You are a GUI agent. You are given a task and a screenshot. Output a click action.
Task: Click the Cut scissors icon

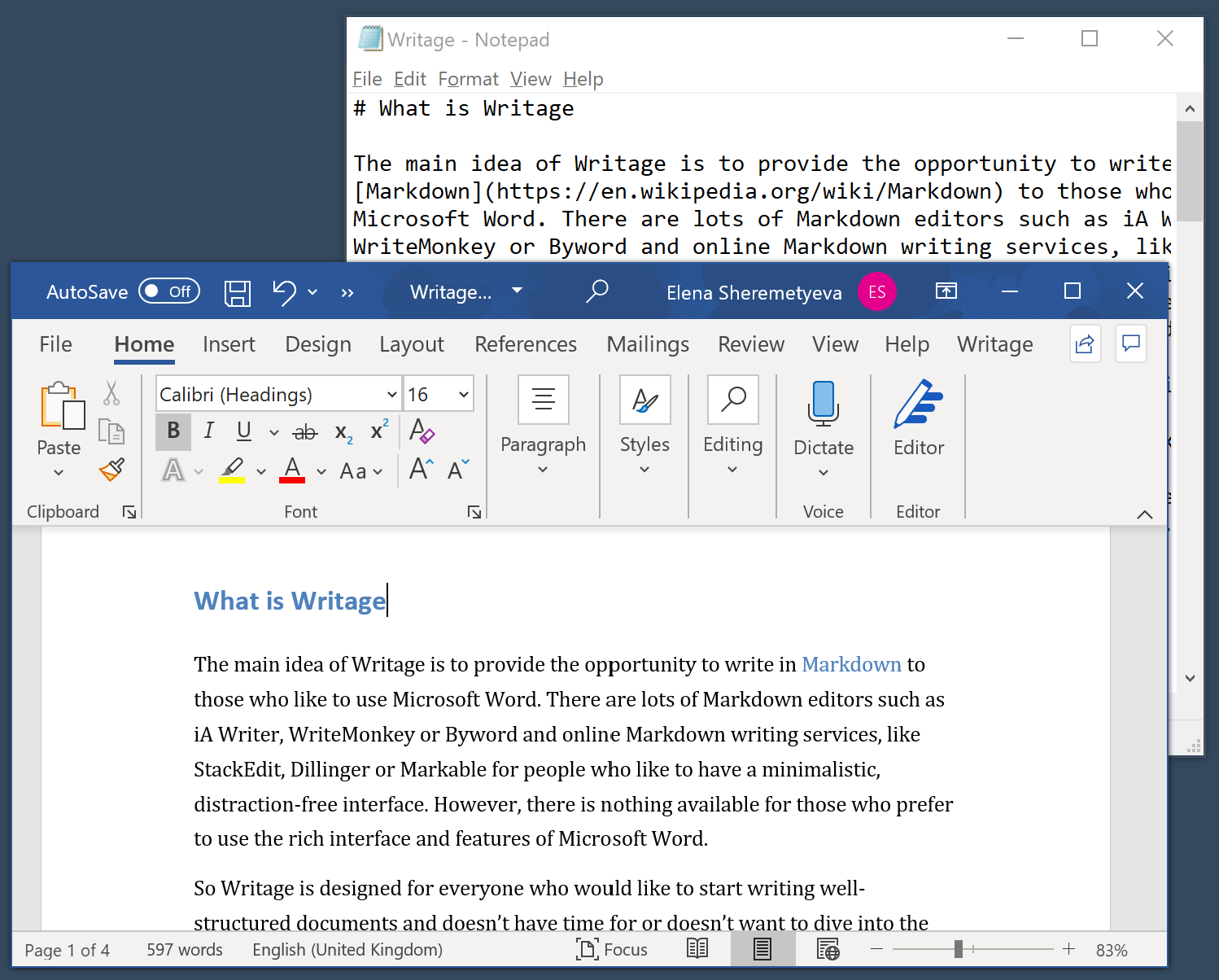click(x=111, y=393)
